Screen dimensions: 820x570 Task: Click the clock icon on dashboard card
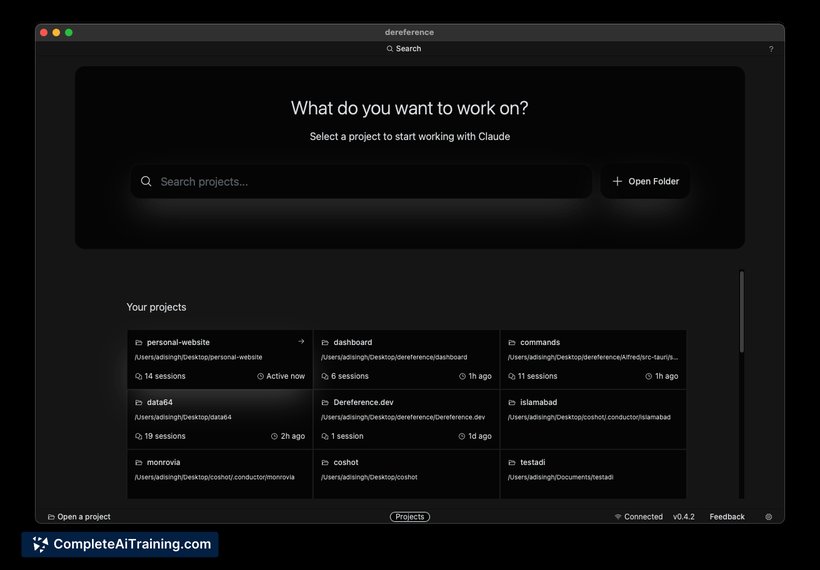coord(462,377)
